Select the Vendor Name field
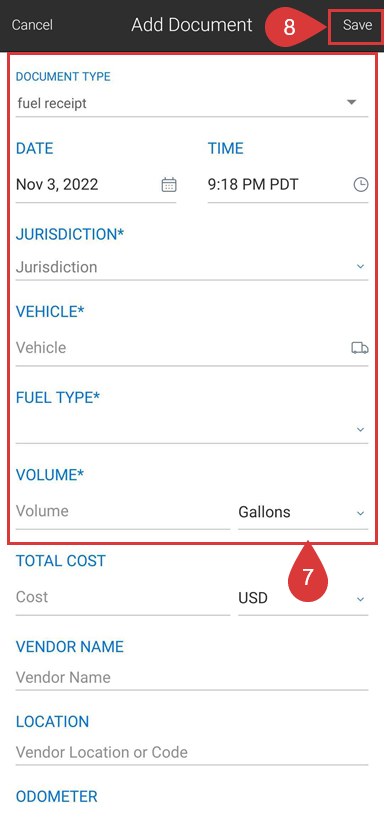Viewport: 385px width, 820px height. coord(192,678)
